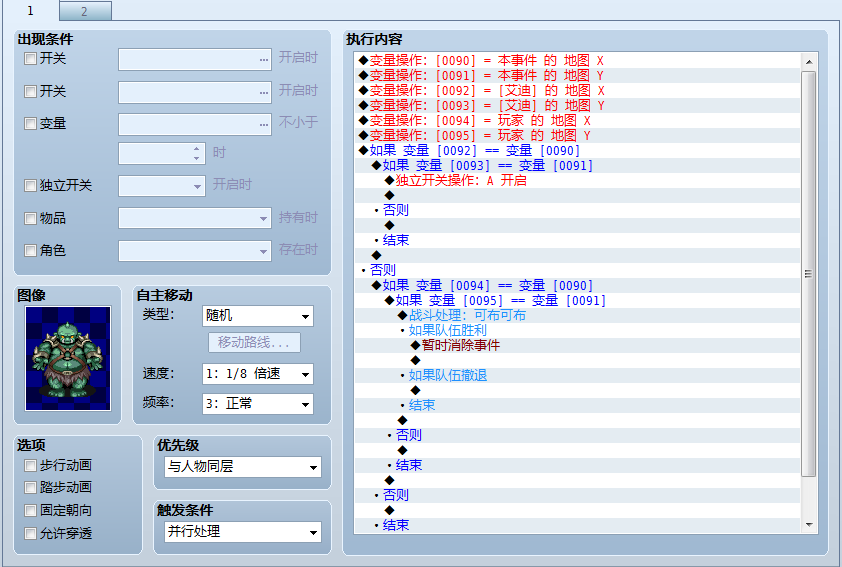Open the 变量 selector ellipsis button
842x567 pixels.
click(x=264, y=125)
